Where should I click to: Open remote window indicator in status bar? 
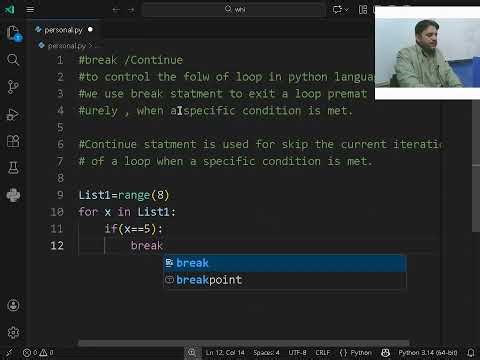(x=10, y=352)
